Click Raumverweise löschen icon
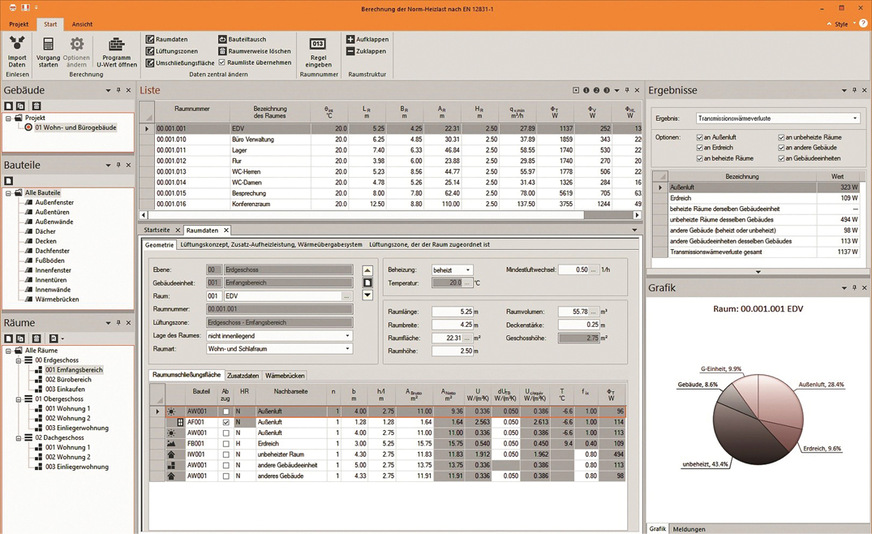 point(222,50)
